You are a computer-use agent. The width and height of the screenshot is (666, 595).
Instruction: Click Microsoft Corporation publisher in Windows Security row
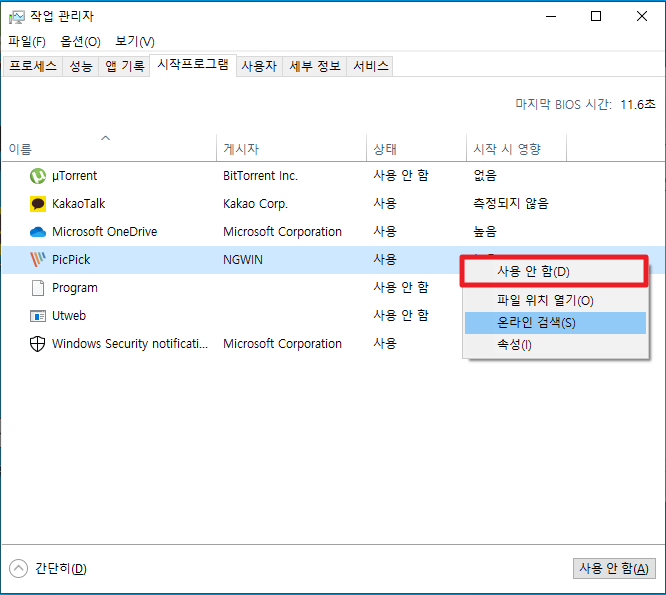(282, 344)
